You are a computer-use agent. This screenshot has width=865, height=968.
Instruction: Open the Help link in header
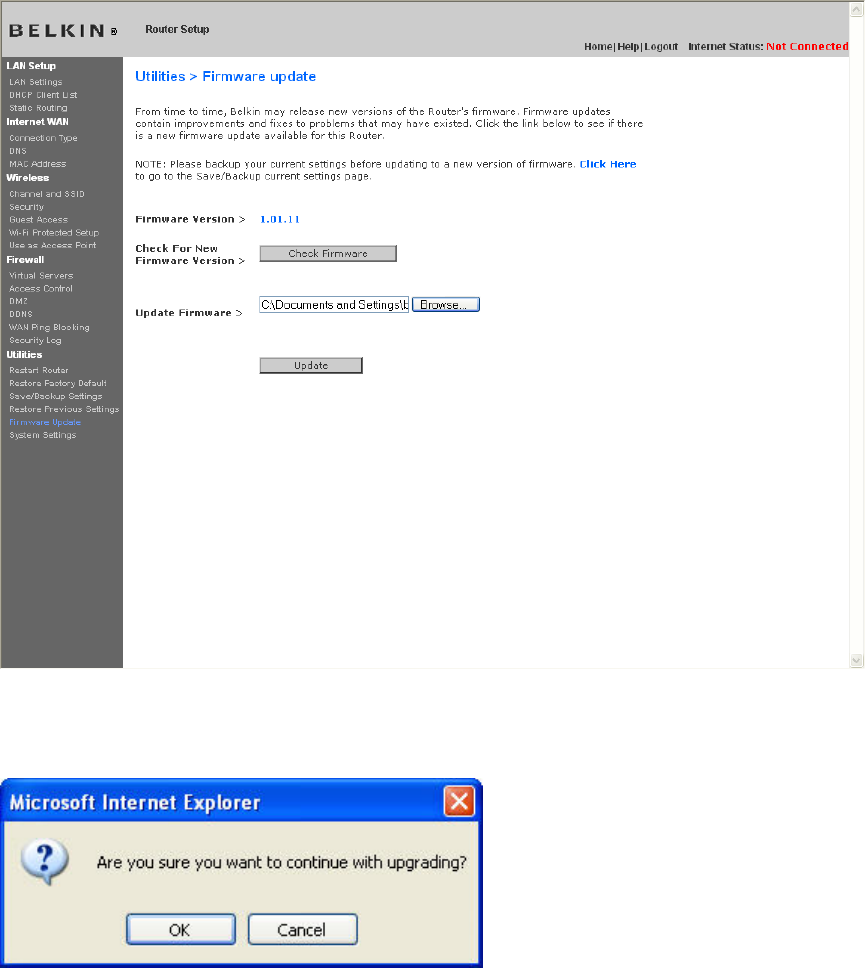(x=628, y=46)
